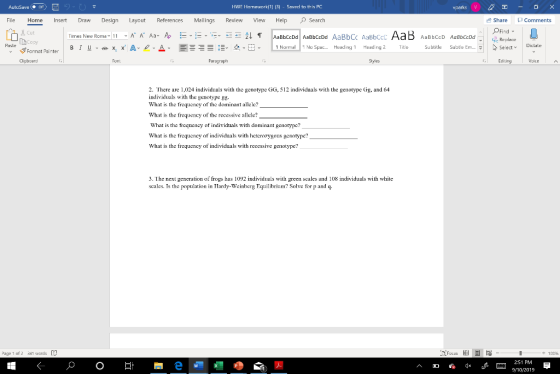Apply subscript formatting
The width and height of the screenshot is (560, 374).
point(114,48)
